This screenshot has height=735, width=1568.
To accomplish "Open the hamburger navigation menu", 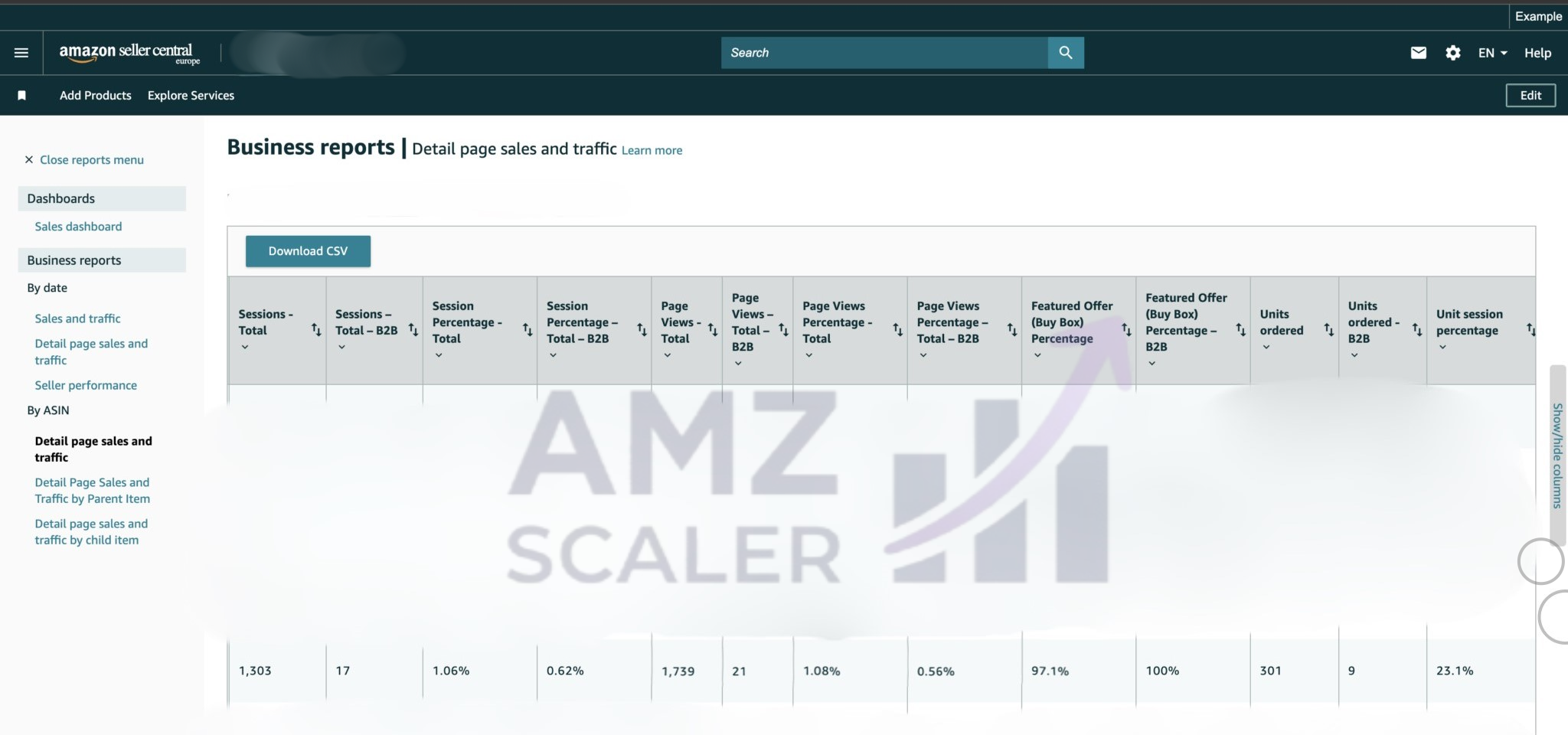I will point(21,53).
